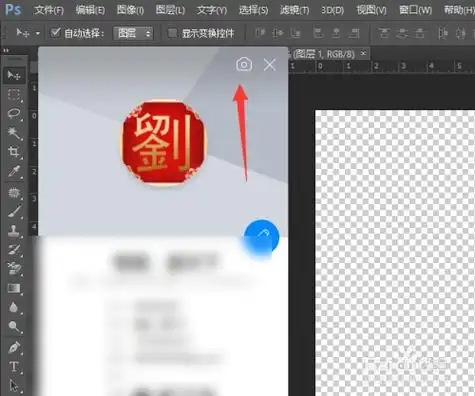Image resolution: width=475 pixels, height=396 pixels.
Task: Align top edges in options bar
Action: click(x=260, y=33)
